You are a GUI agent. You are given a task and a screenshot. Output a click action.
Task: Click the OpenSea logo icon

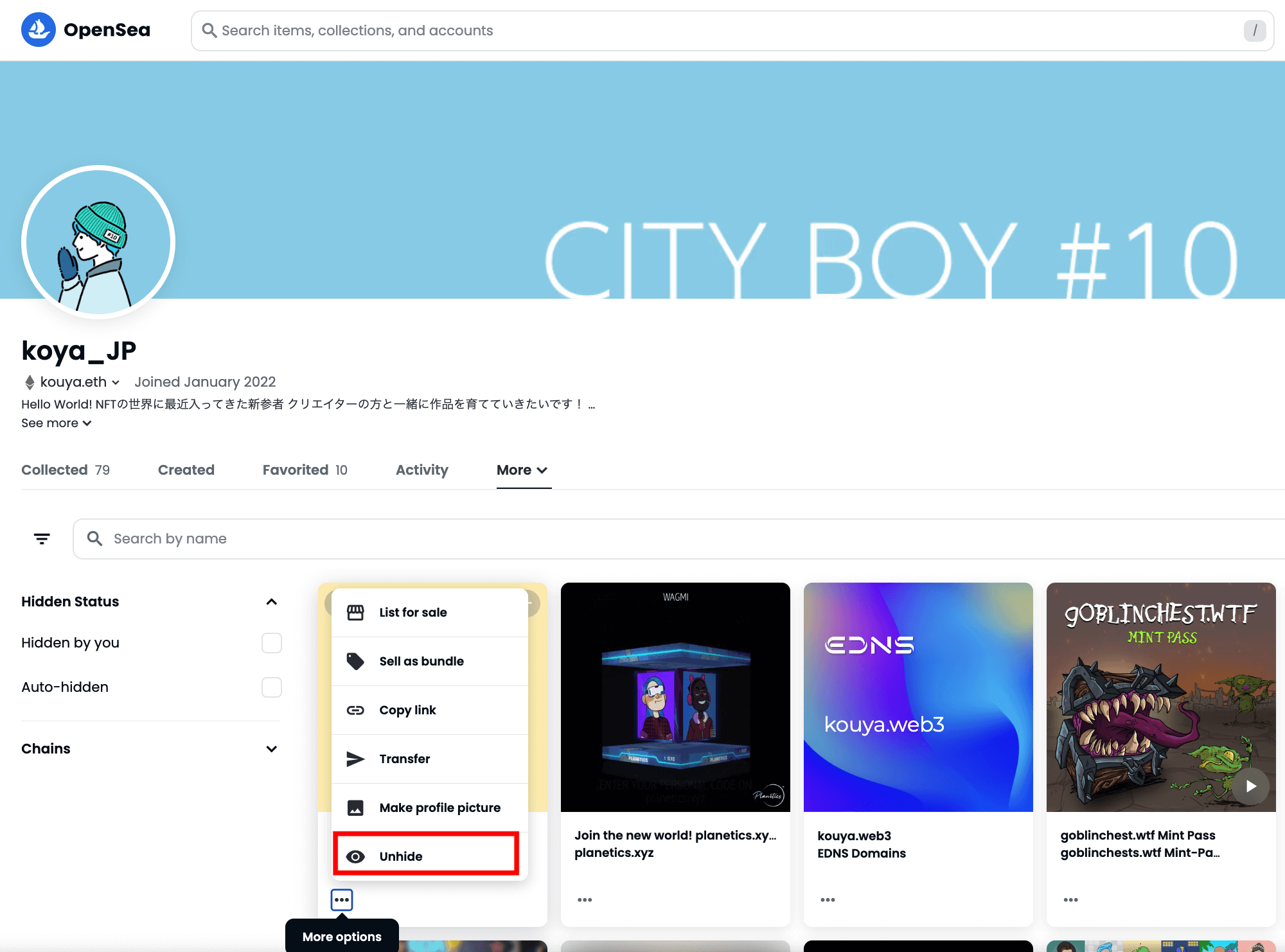point(39,30)
